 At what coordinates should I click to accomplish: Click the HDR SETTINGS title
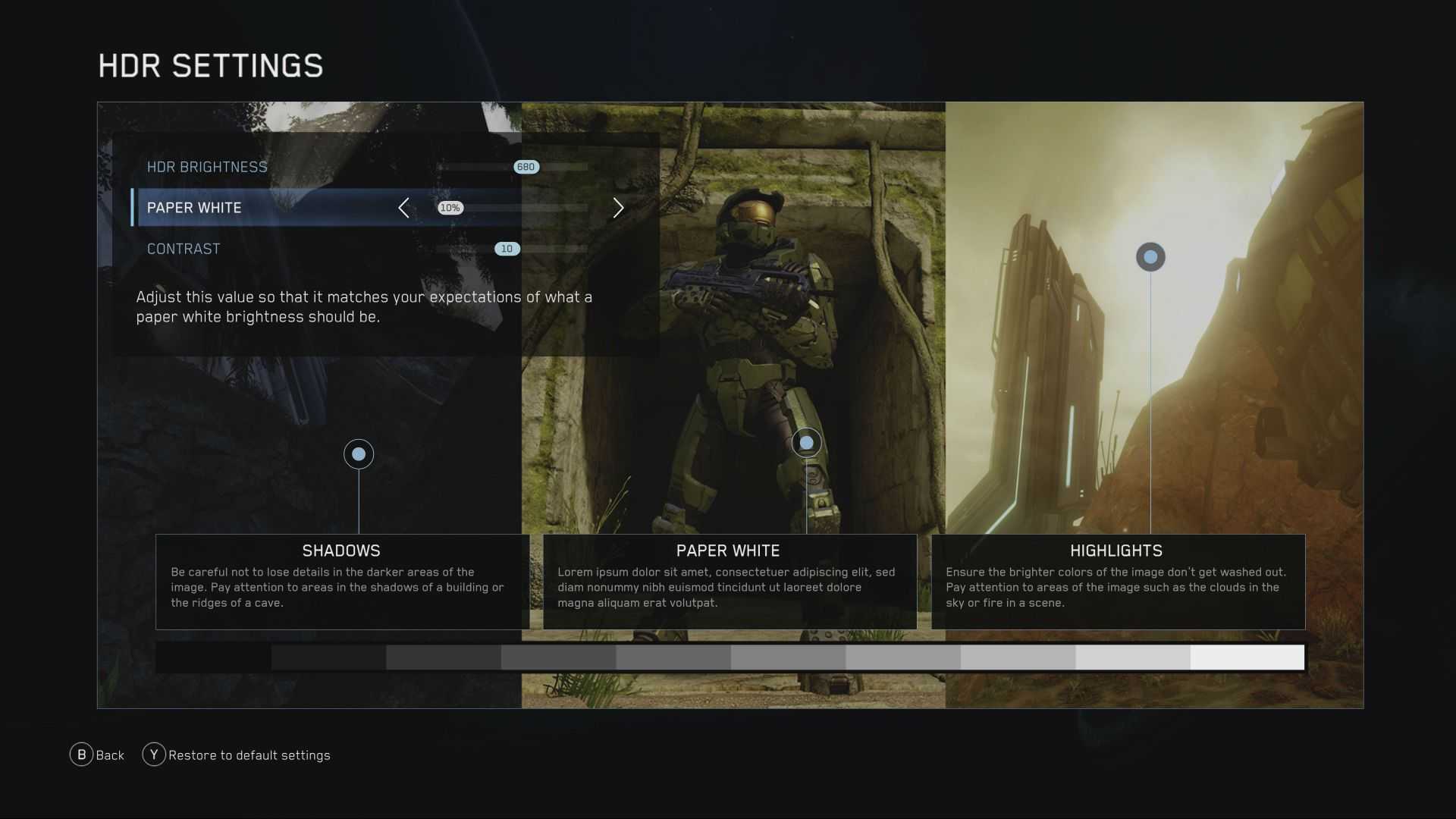(x=211, y=66)
